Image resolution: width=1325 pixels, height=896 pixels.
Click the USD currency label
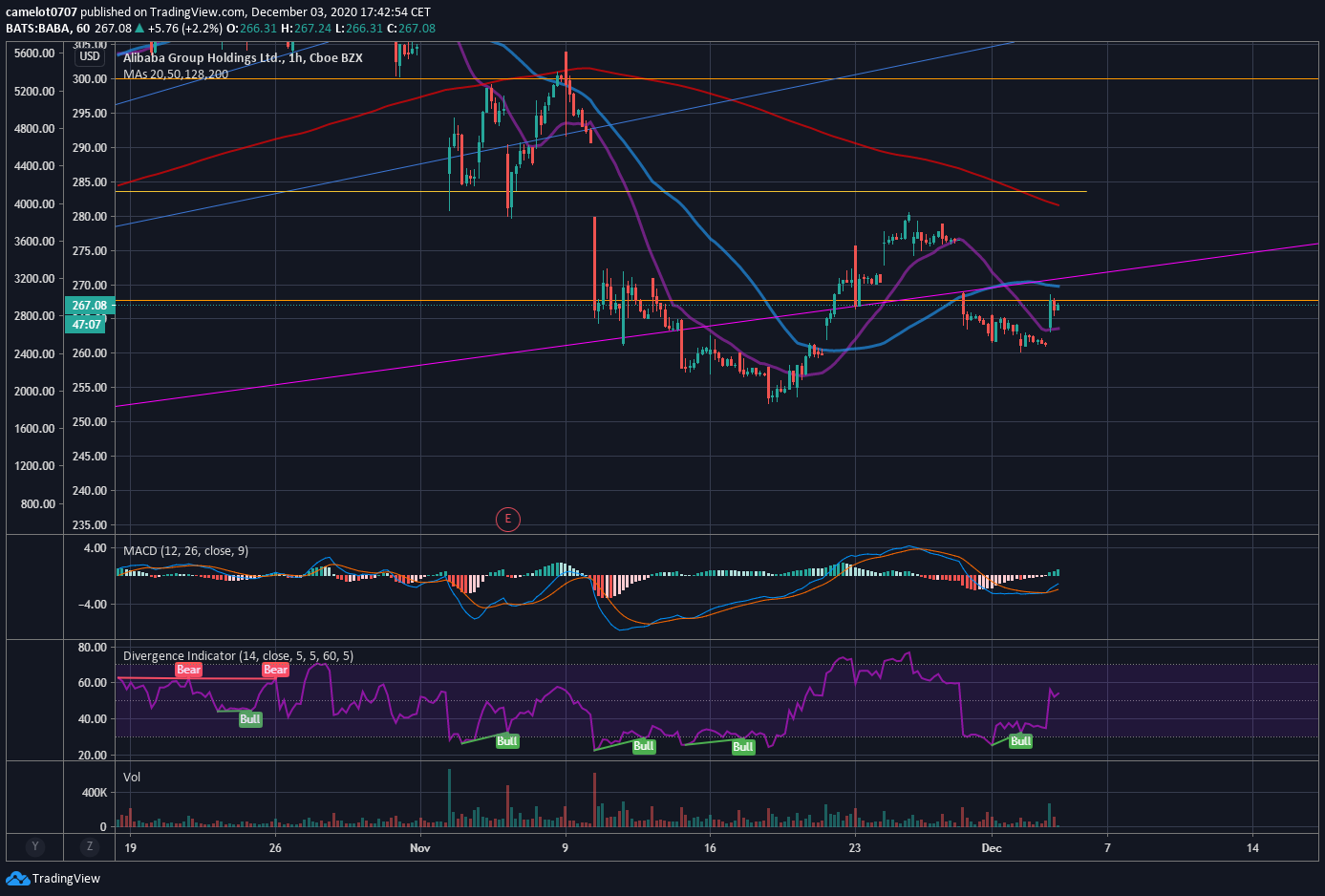pyautogui.click(x=90, y=56)
